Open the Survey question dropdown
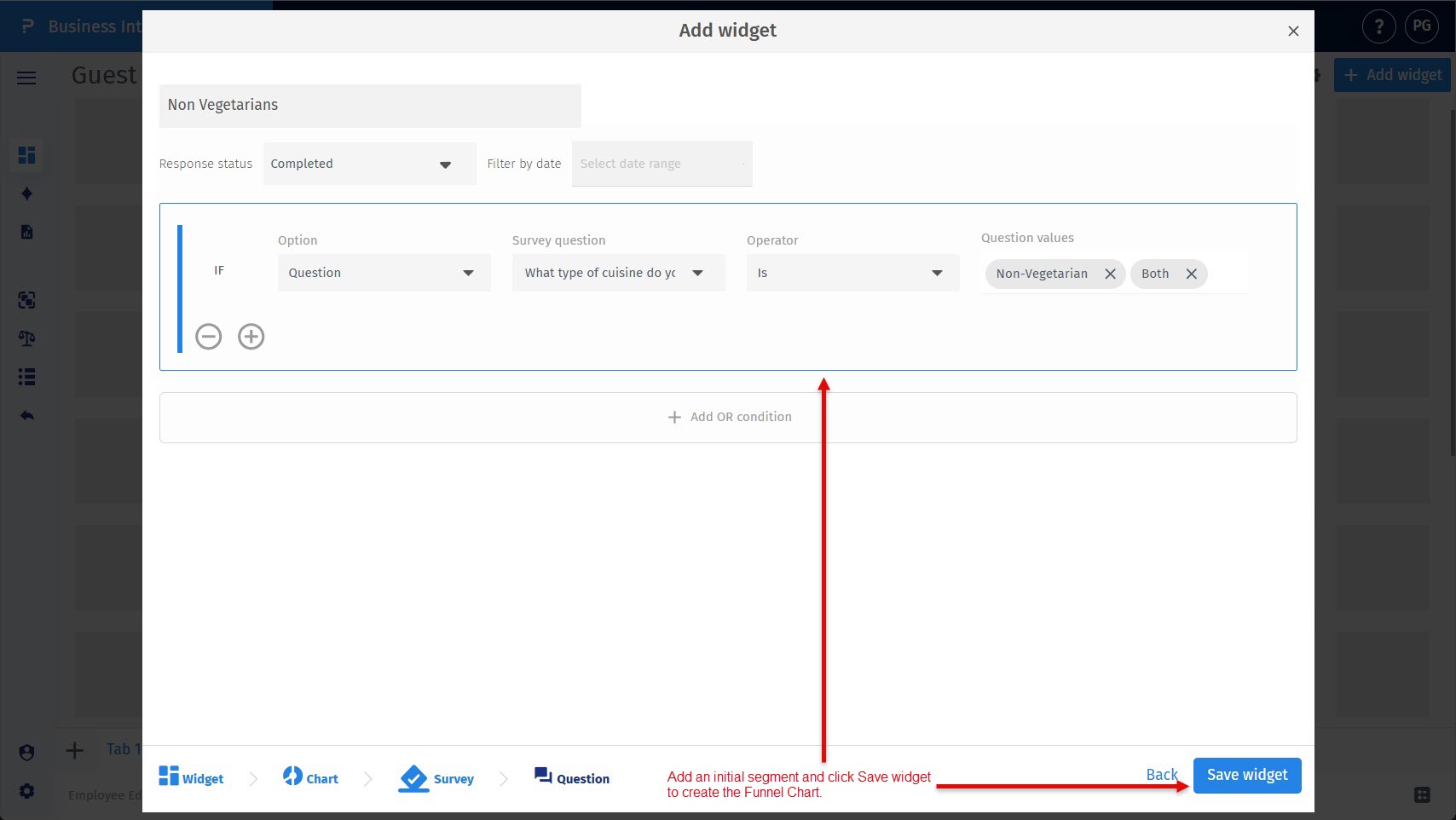 pyautogui.click(x=618, y=273)
